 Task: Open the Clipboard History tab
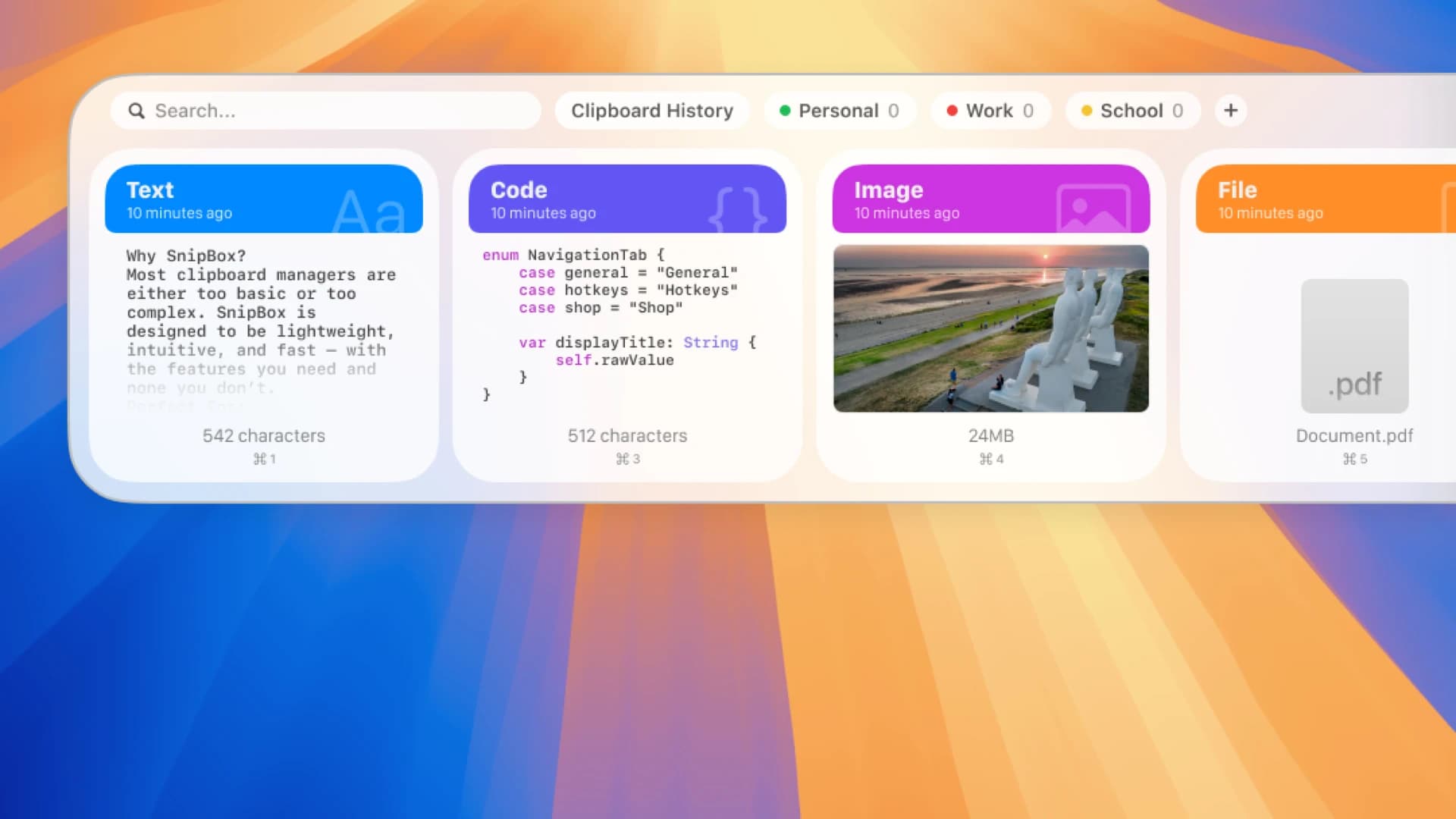point(652,111)
